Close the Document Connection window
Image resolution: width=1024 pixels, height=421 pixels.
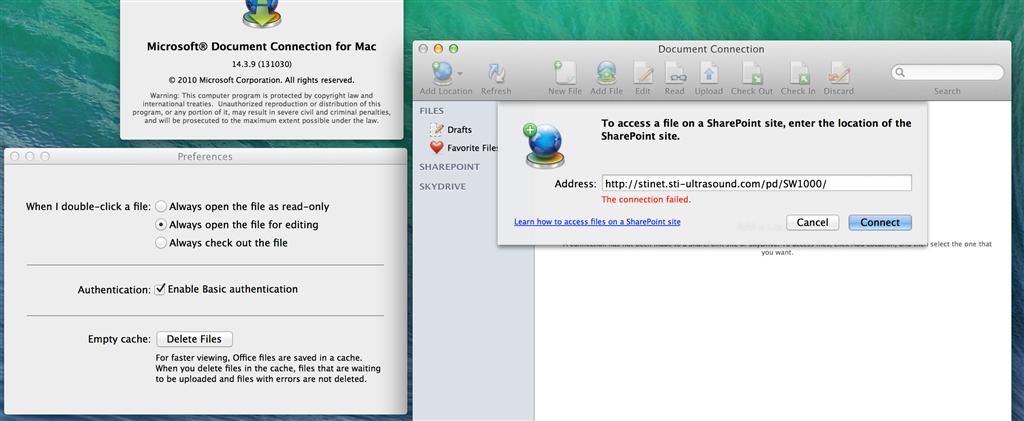pyautogui.click(x=423, y=49)
